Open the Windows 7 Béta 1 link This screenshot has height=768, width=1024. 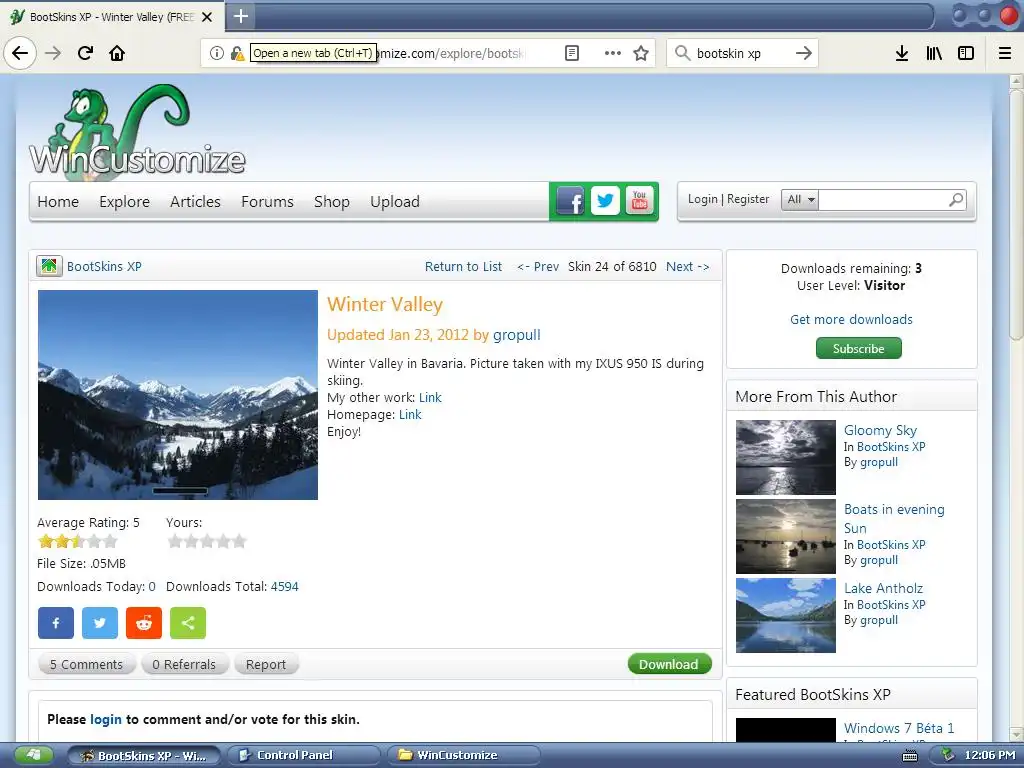tap(899, 728)
